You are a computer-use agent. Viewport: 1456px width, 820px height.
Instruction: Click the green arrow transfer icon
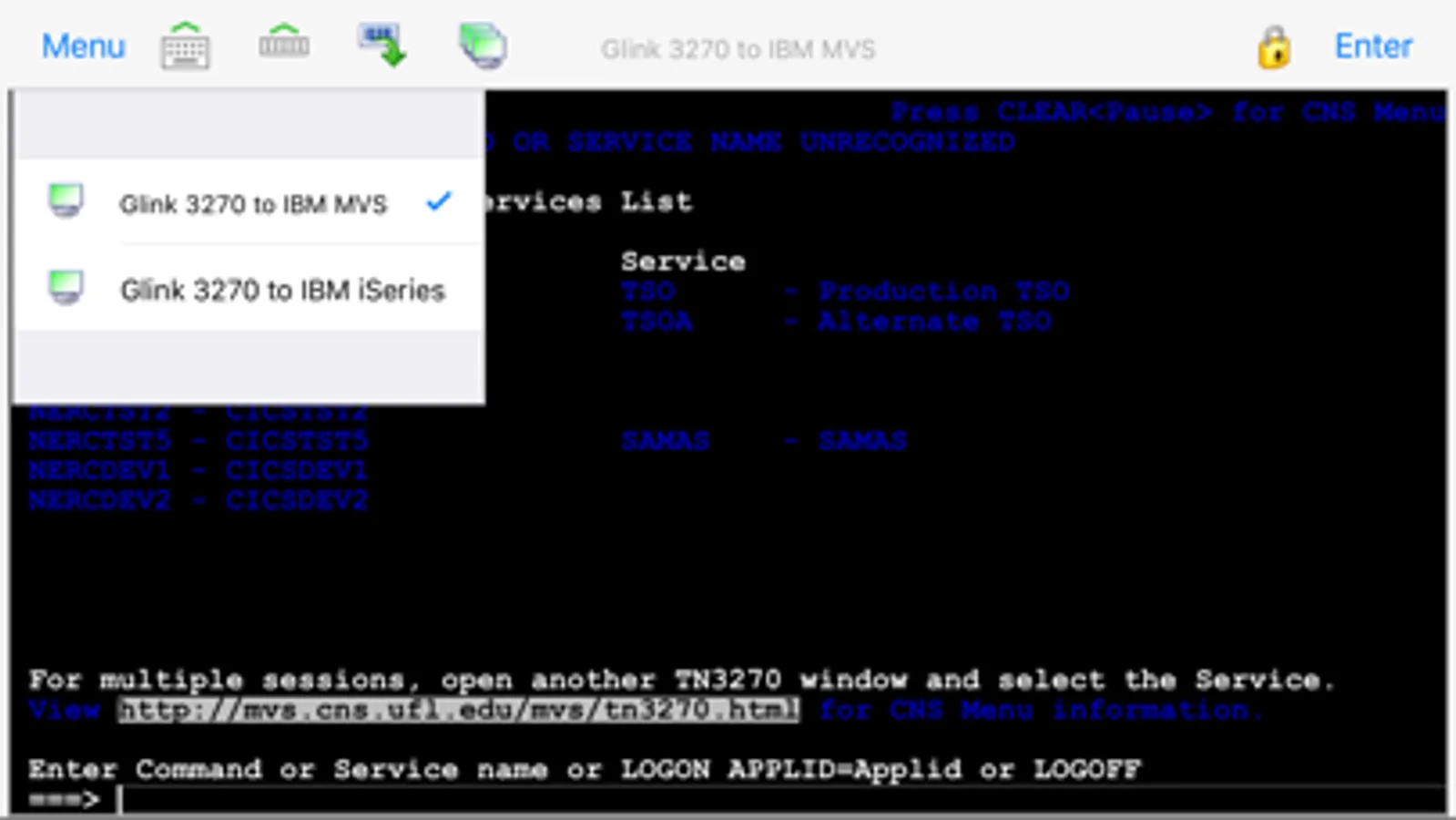(x=382, y=46)
